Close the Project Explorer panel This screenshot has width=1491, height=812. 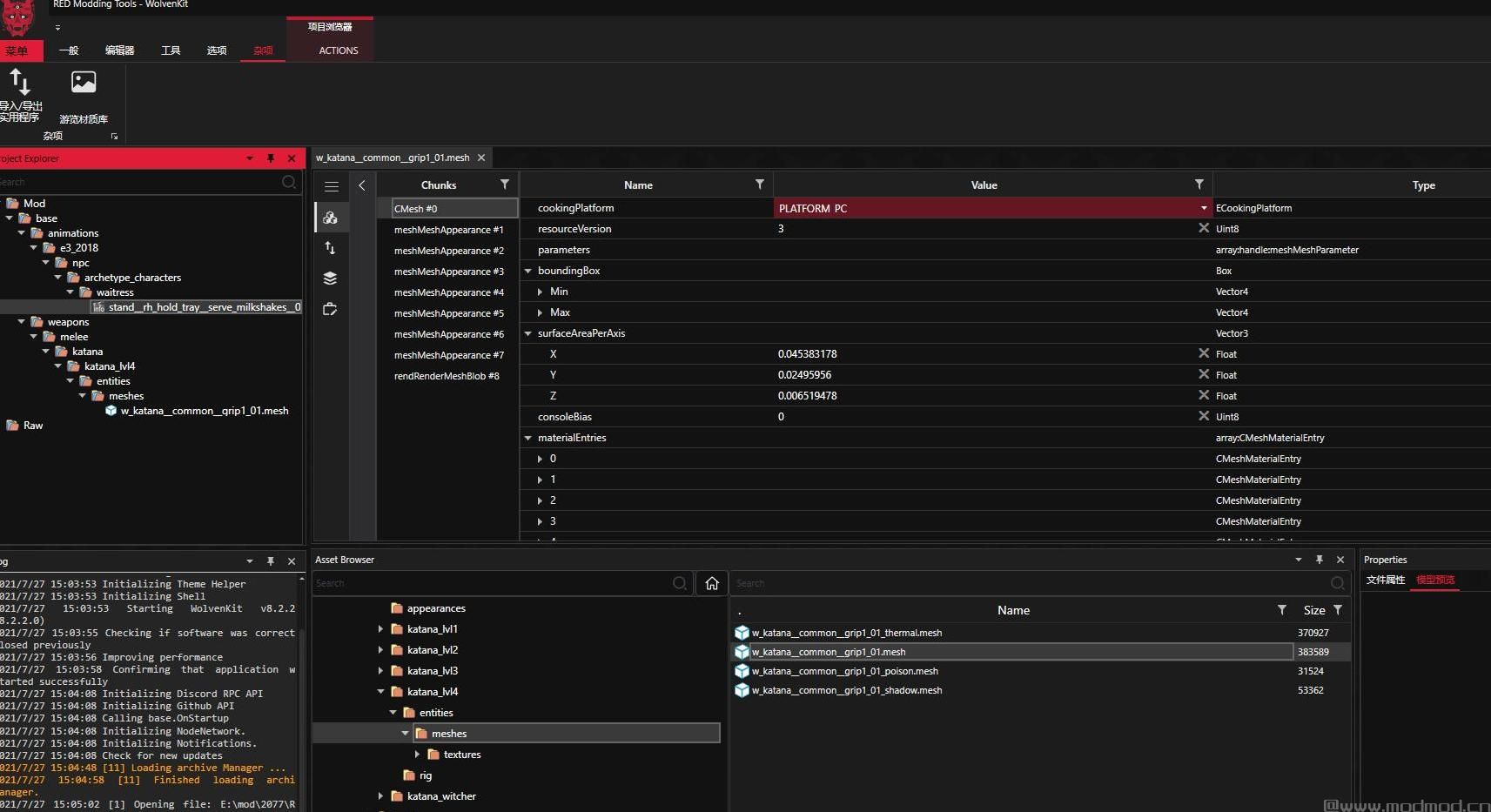coord(292,158)
